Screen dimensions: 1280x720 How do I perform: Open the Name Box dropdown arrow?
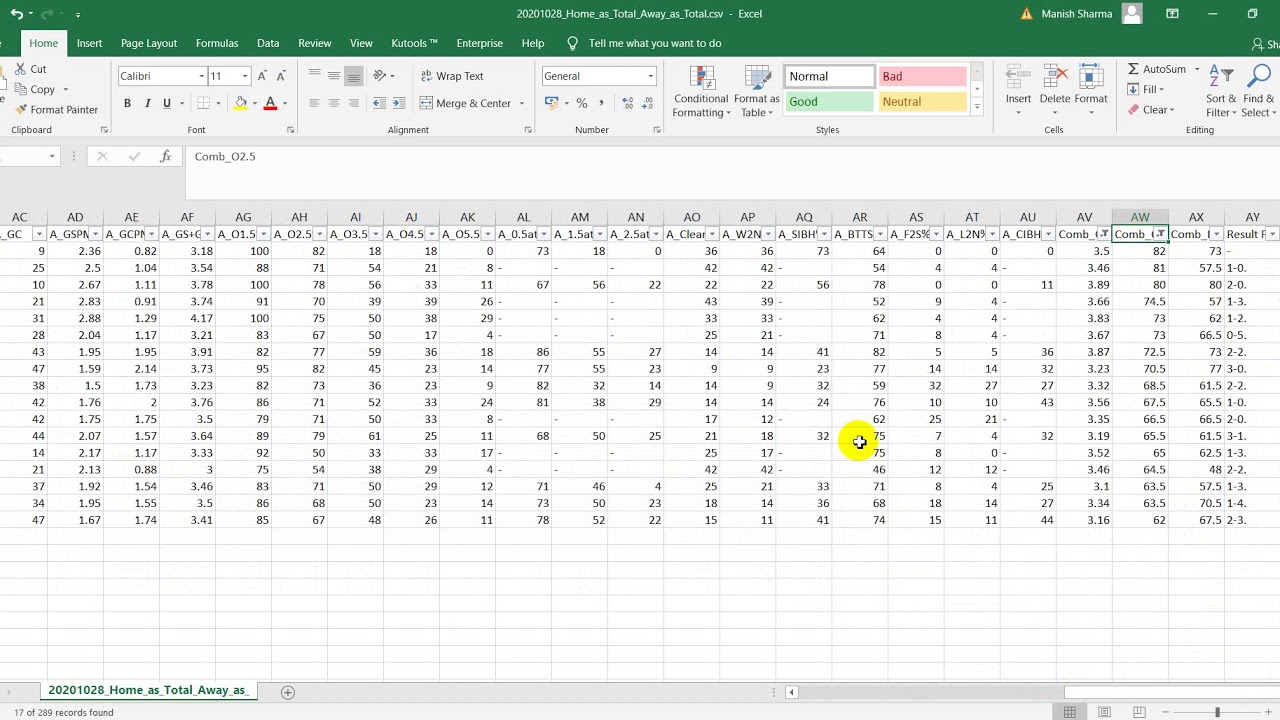[x=52, y=156]
